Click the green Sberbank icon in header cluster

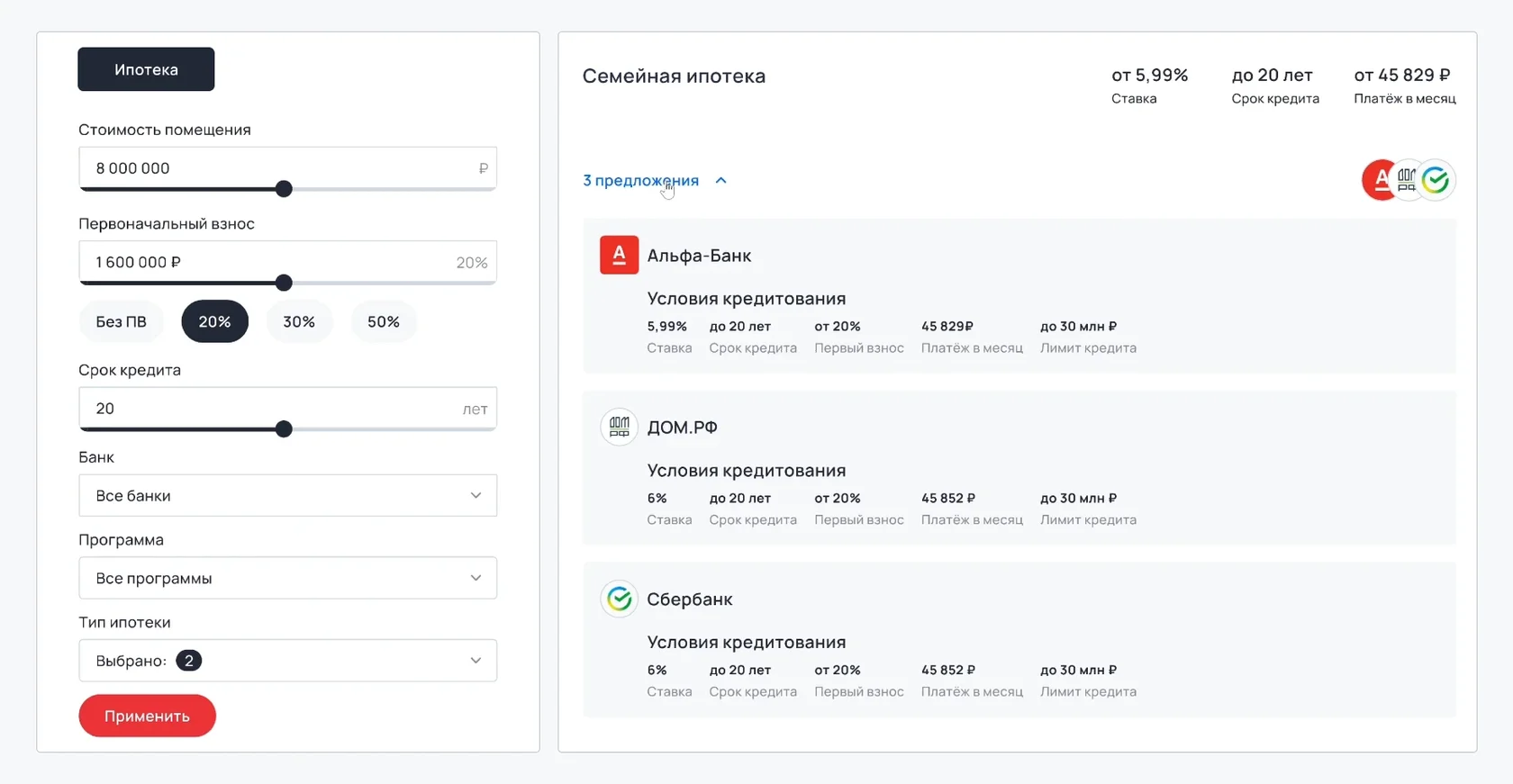pos(1437,180)
